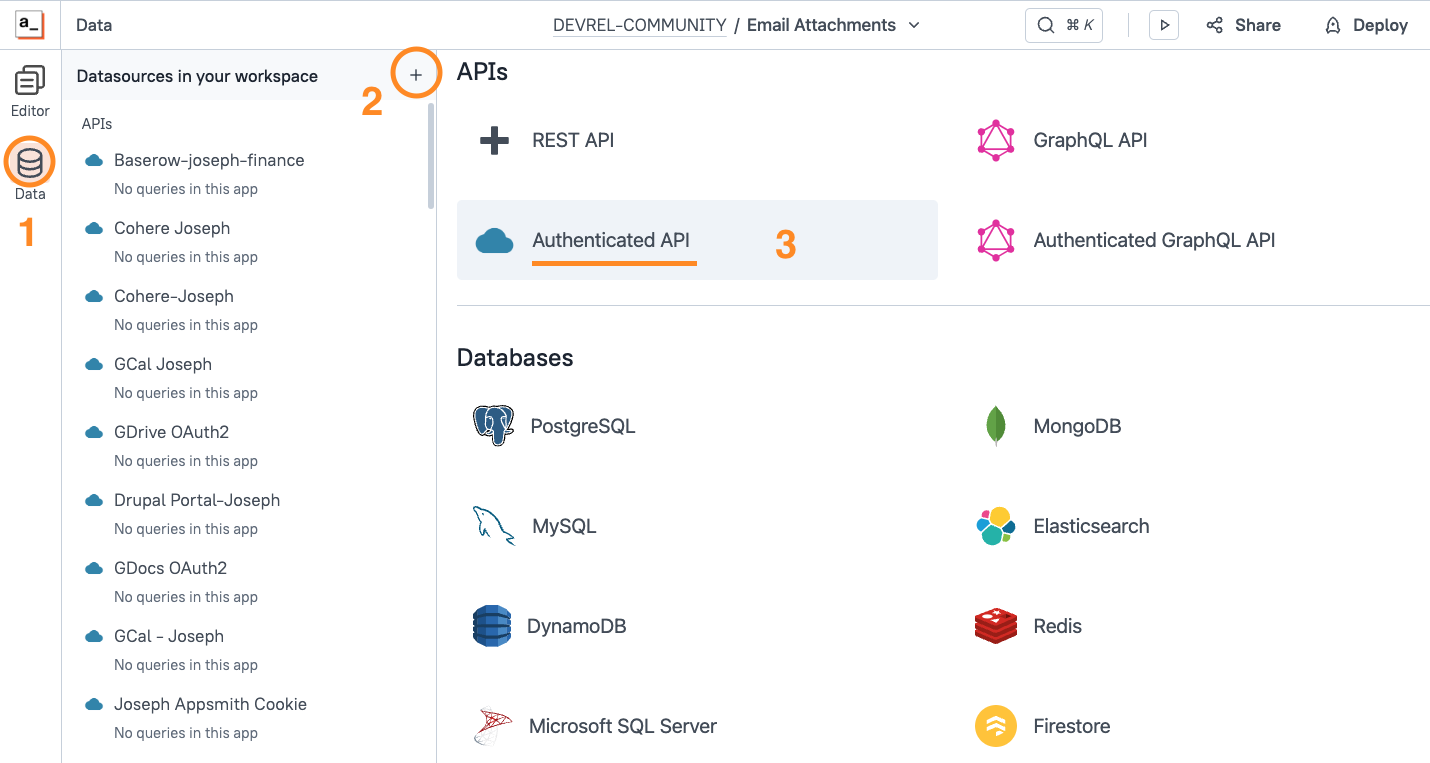The width and height of the screenshot is (1430, 763).
Task: Click the Firestore logo icon
Action: click(x=995, y=726)
